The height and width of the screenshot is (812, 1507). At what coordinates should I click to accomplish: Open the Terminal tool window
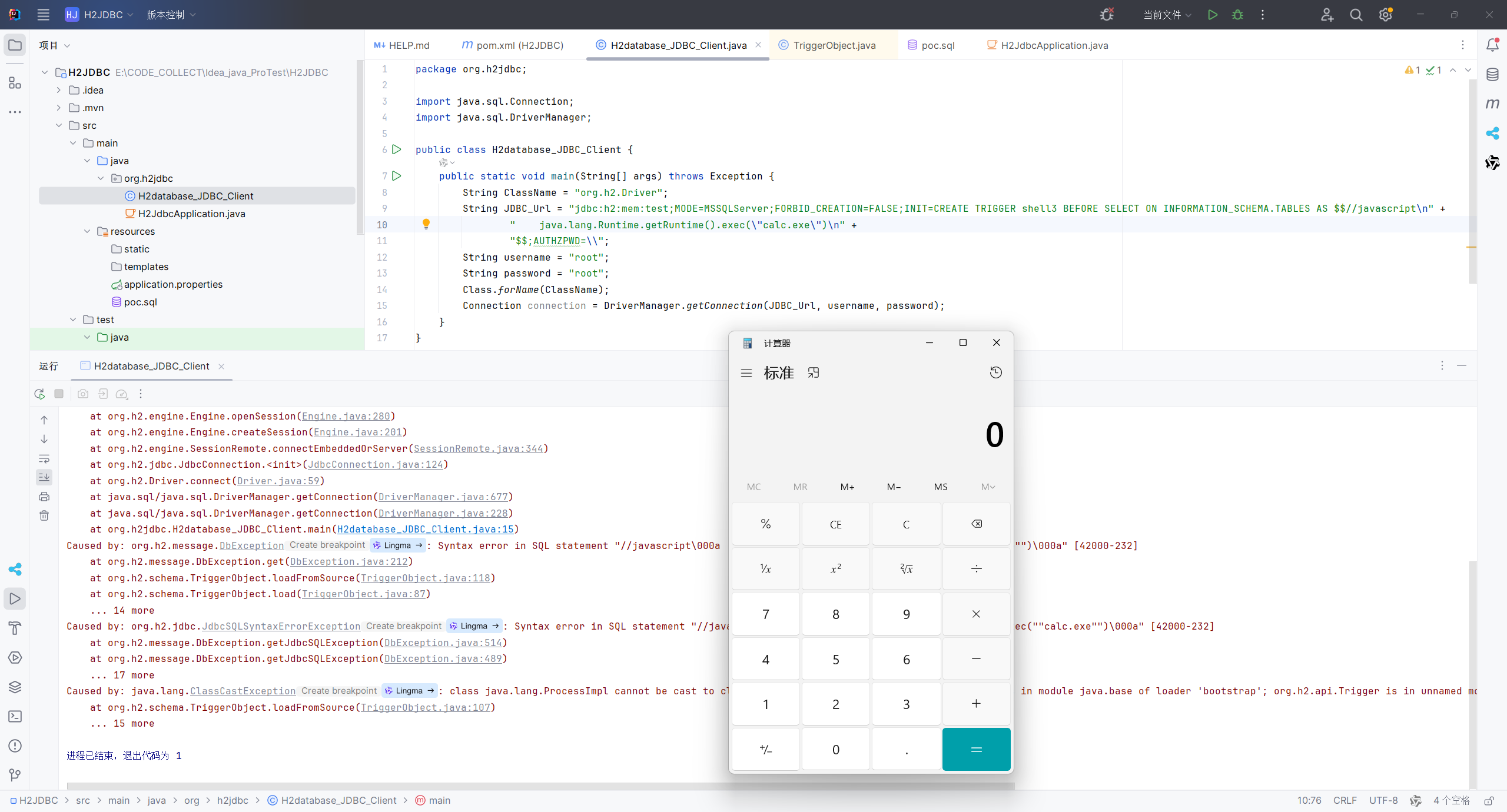[x=15, y=716]
